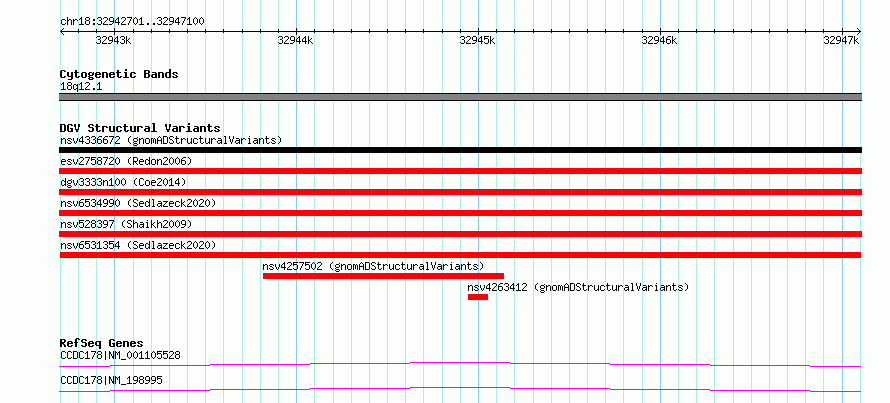Click the magenta line of CCDC178|NM_198995
The image size is (890, 403).
pos(460,389)
